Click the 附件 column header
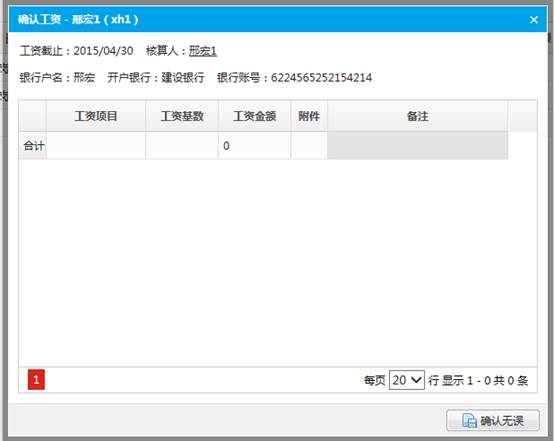 point(309,116)
